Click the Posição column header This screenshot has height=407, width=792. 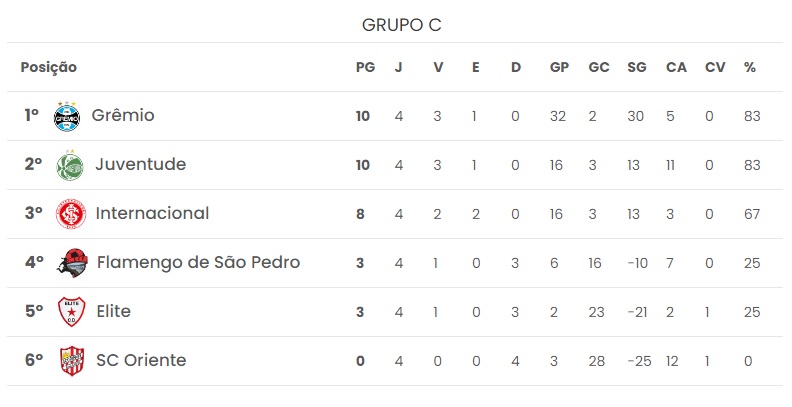48,67
